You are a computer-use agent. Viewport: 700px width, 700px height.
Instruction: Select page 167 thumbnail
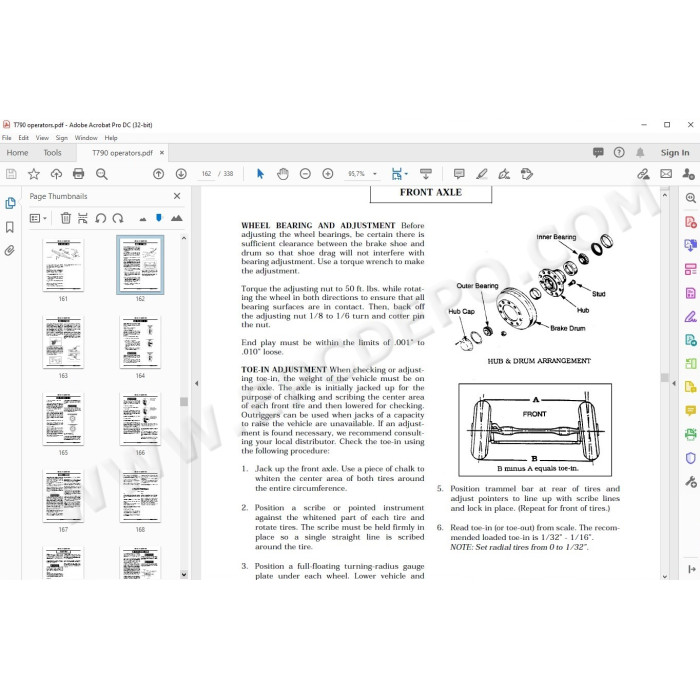63,496
